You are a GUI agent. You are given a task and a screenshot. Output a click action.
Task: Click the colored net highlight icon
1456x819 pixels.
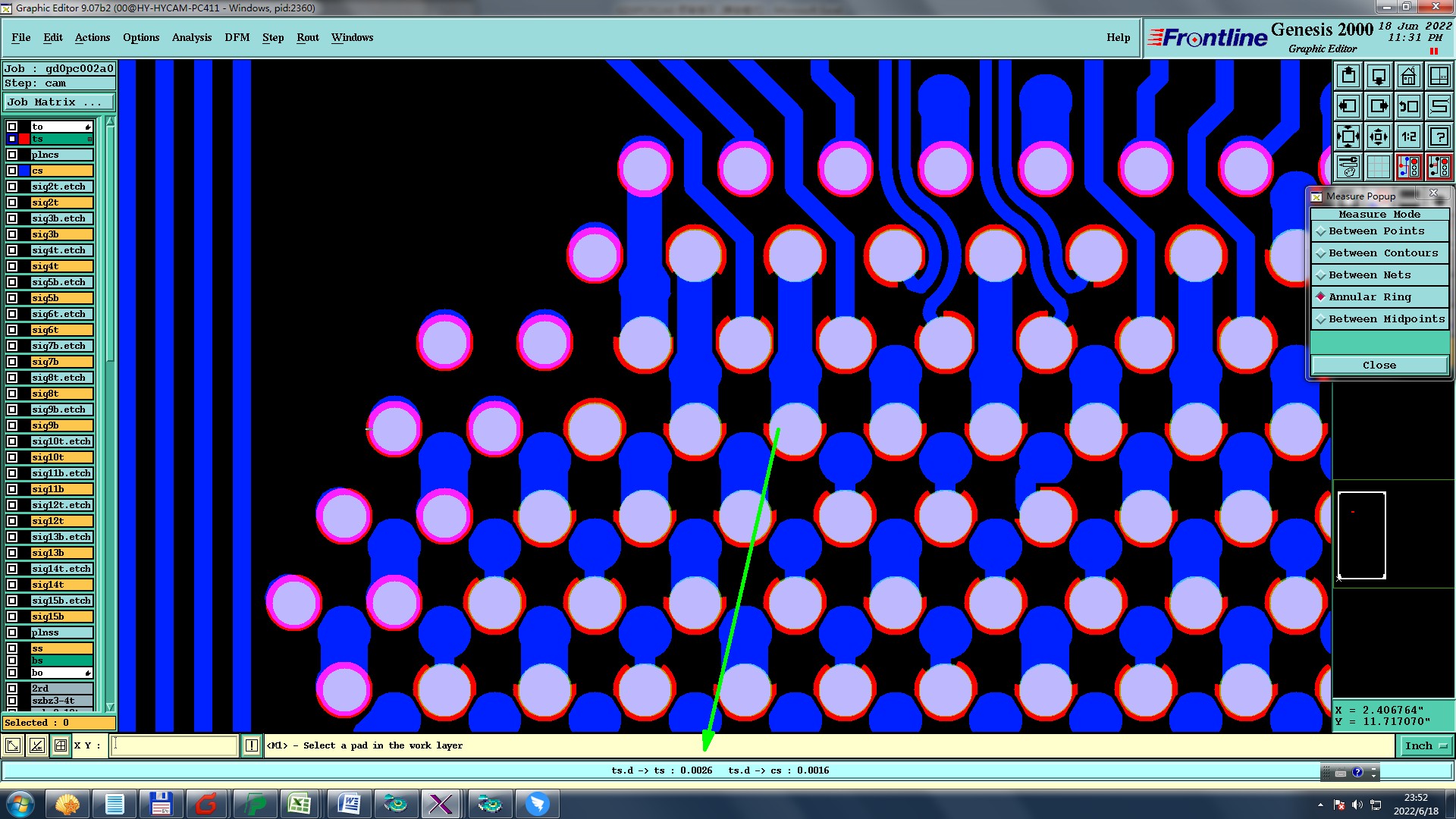[1409, 167]
